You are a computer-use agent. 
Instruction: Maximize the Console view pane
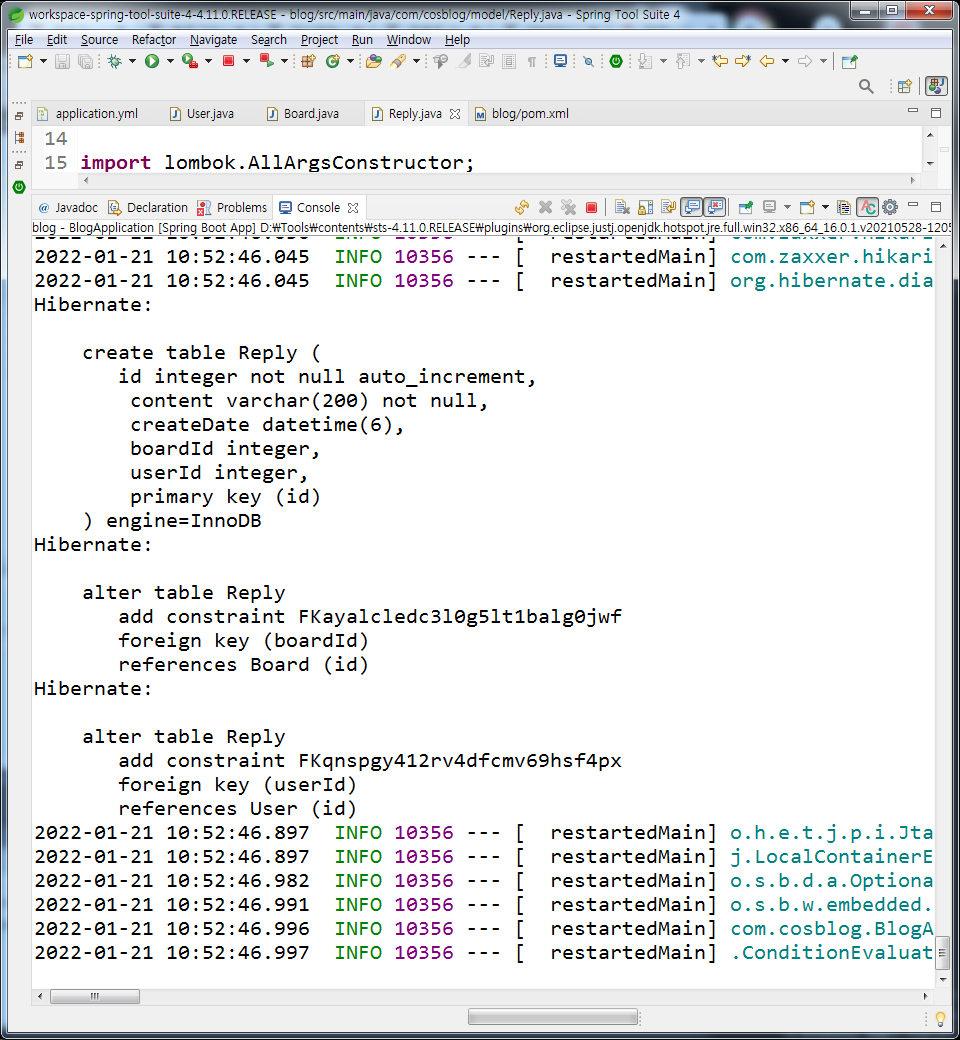936,206
